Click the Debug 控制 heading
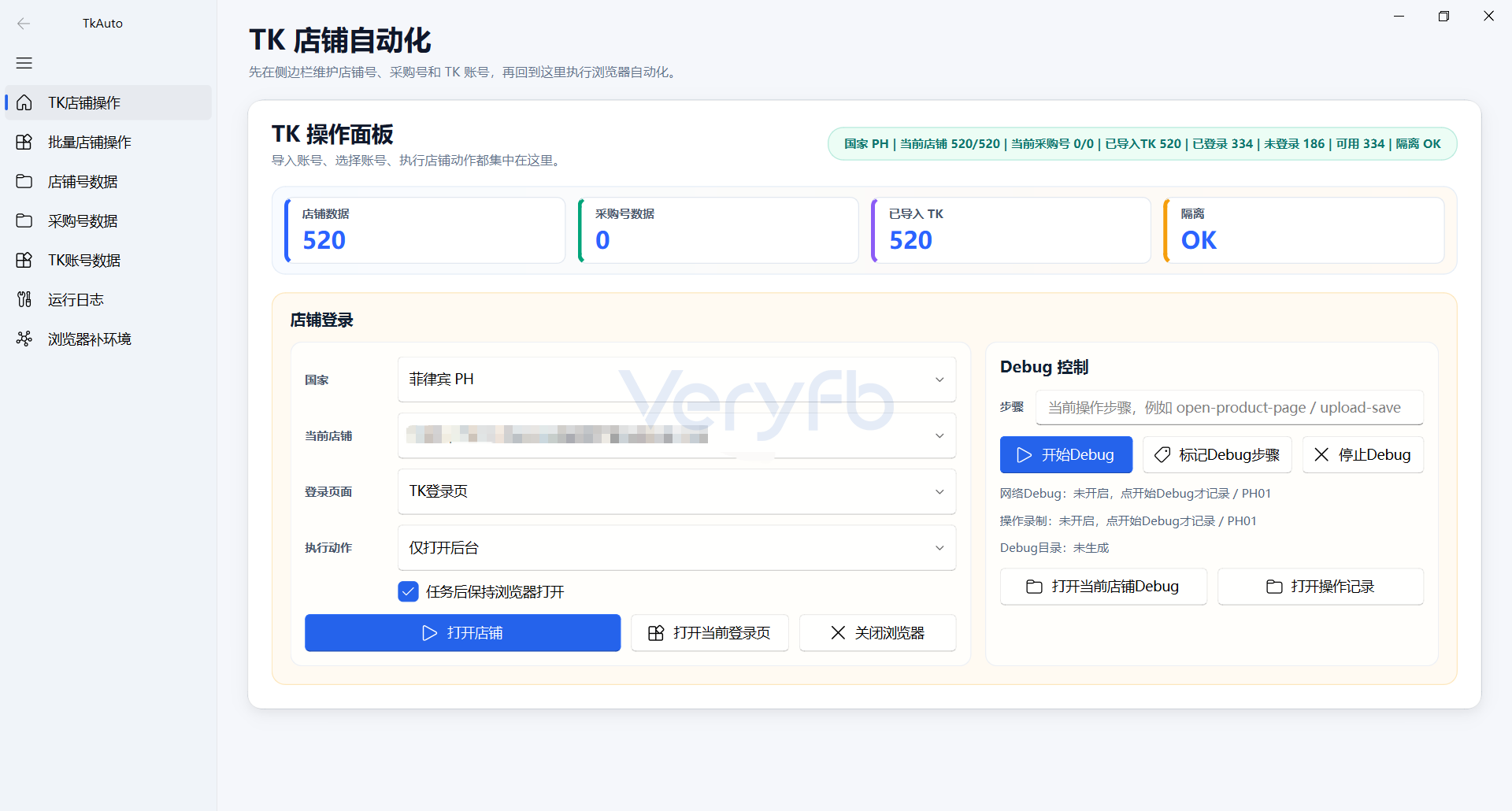1512x811 pixels. click(x=1044, y=367)
